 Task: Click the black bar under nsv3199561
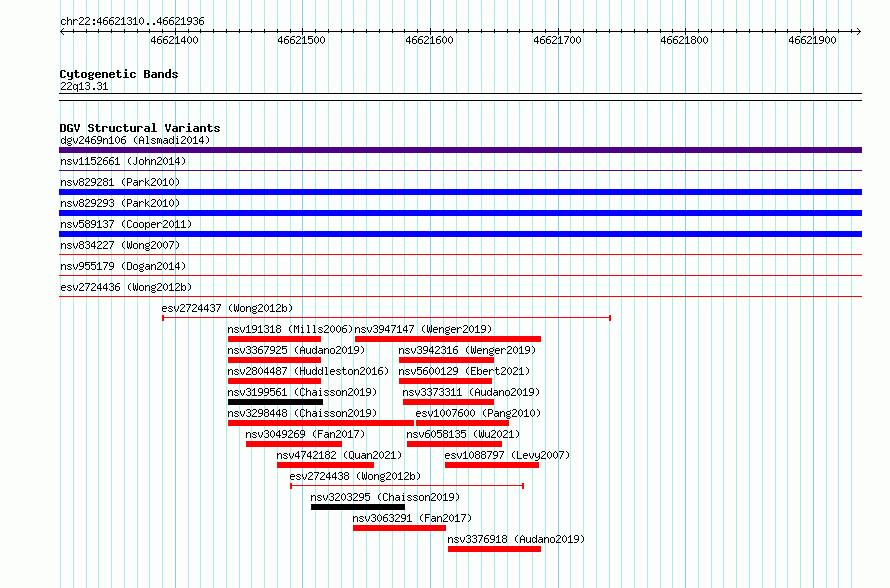275,402
